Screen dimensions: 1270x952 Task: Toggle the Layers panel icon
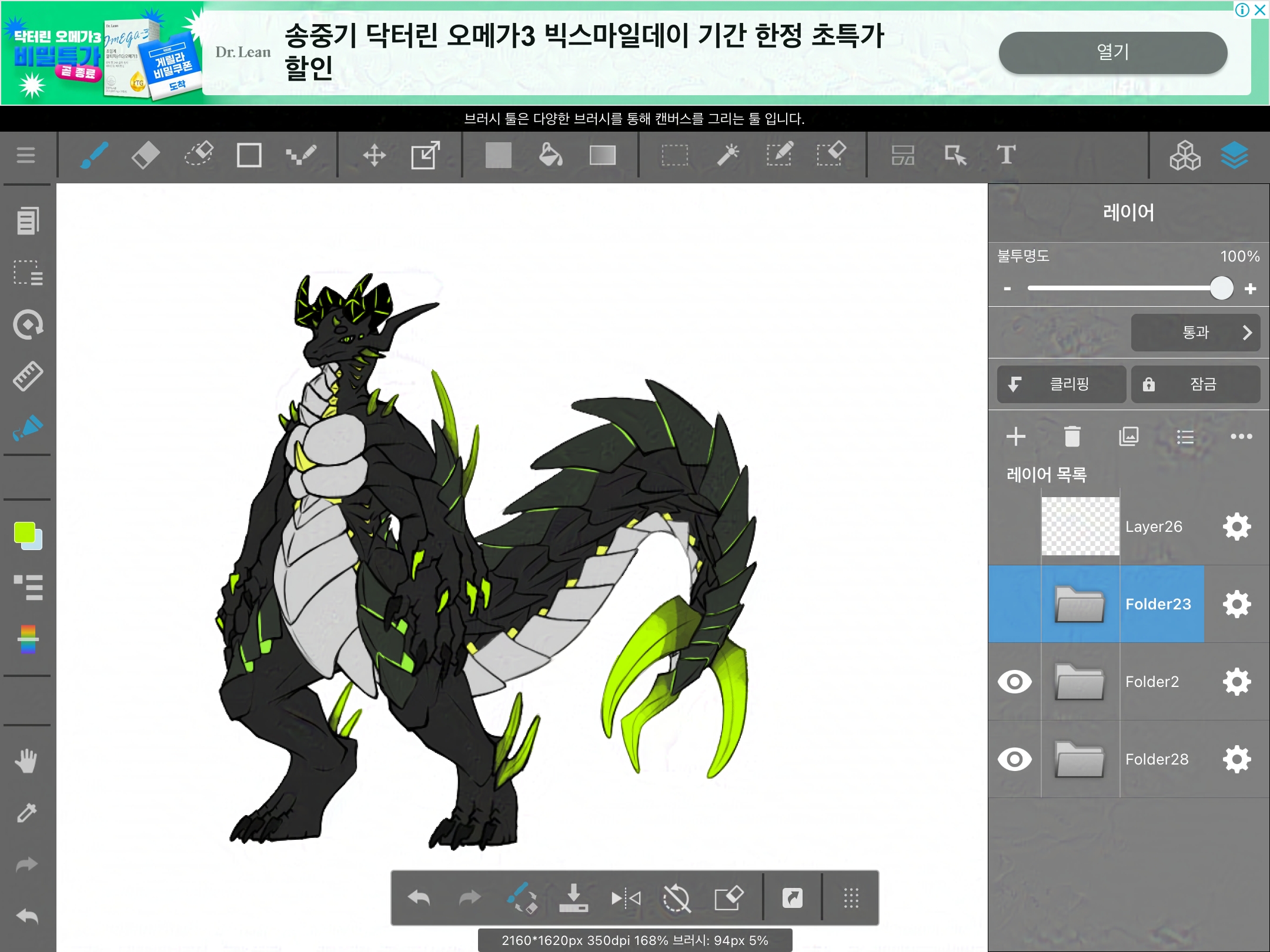click(x=1234, y=156)
